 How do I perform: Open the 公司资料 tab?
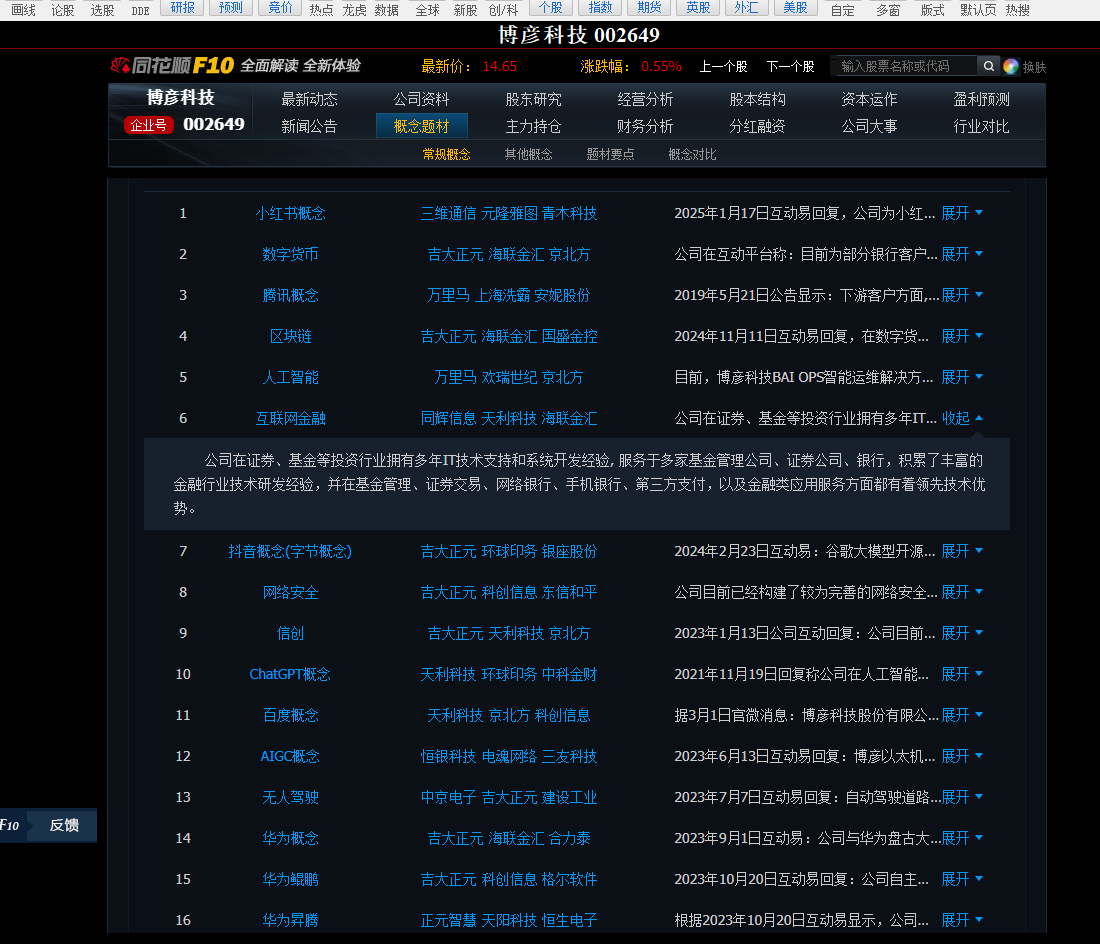421,99
